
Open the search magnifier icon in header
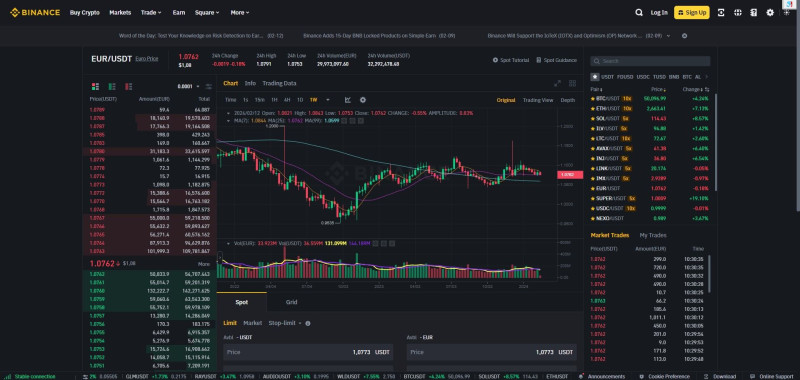tap(639, 13)
